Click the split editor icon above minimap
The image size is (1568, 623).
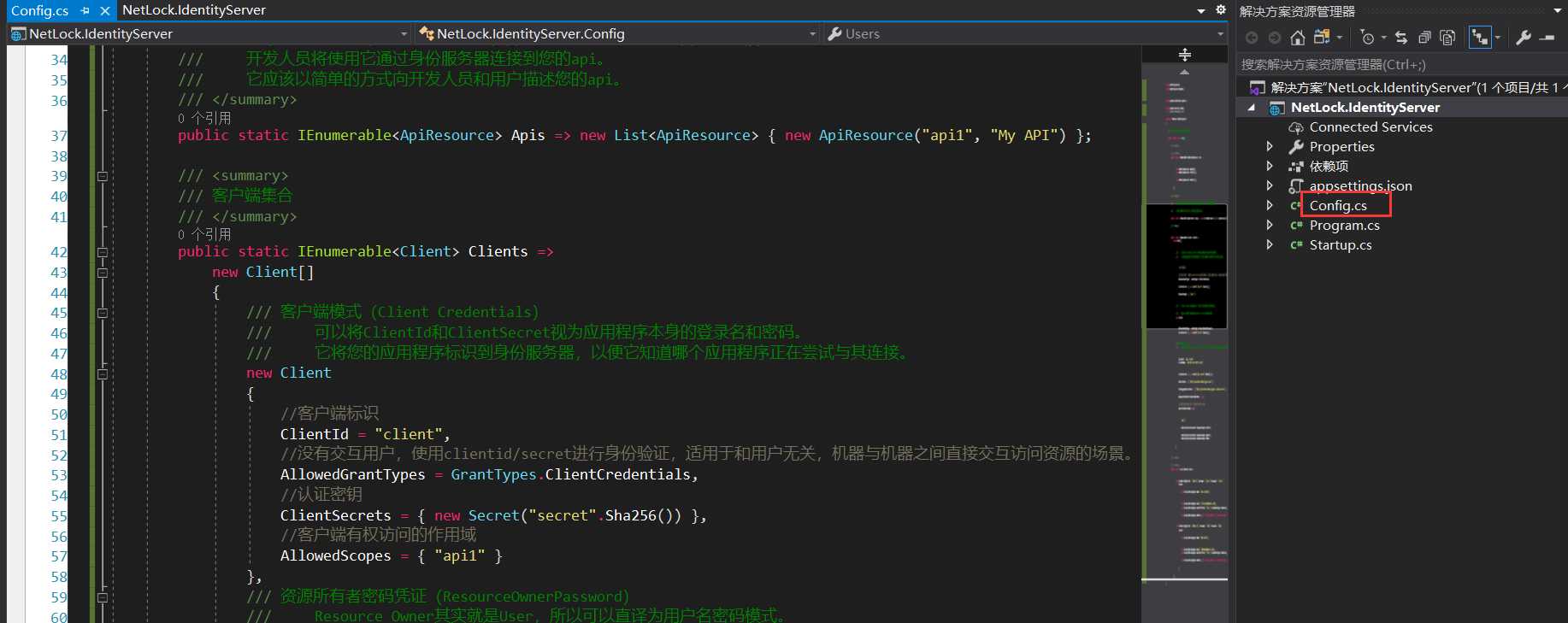click(x=1185, y=55)
